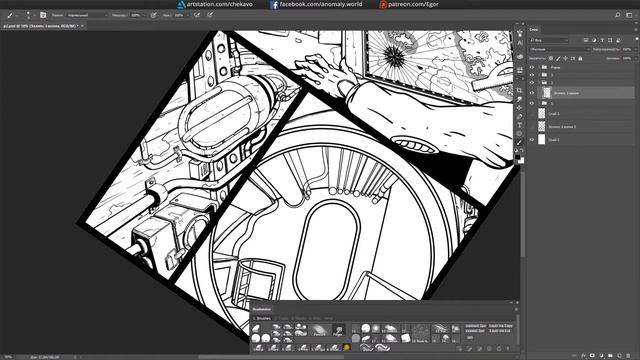640x360 pixels.
Task: Toggle visibility of group 3
Action: (x=532, y=75)
